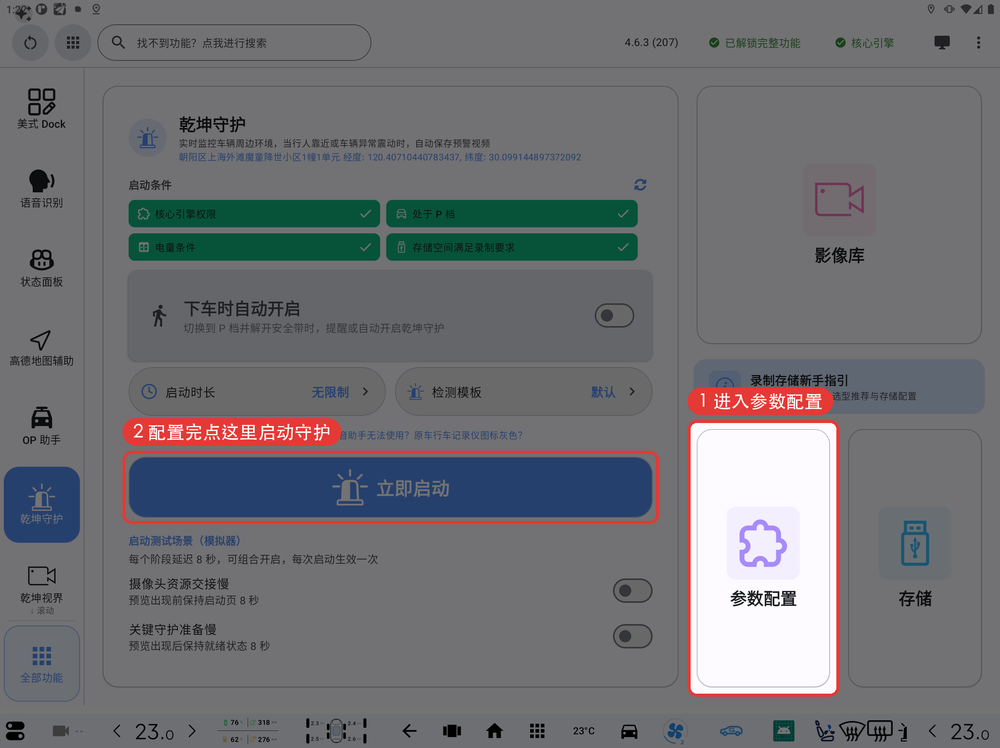The height and width of the screenshot is (748, 1000).
Task: Click the 核心引擎 status label
Action: tap(864, 43)
